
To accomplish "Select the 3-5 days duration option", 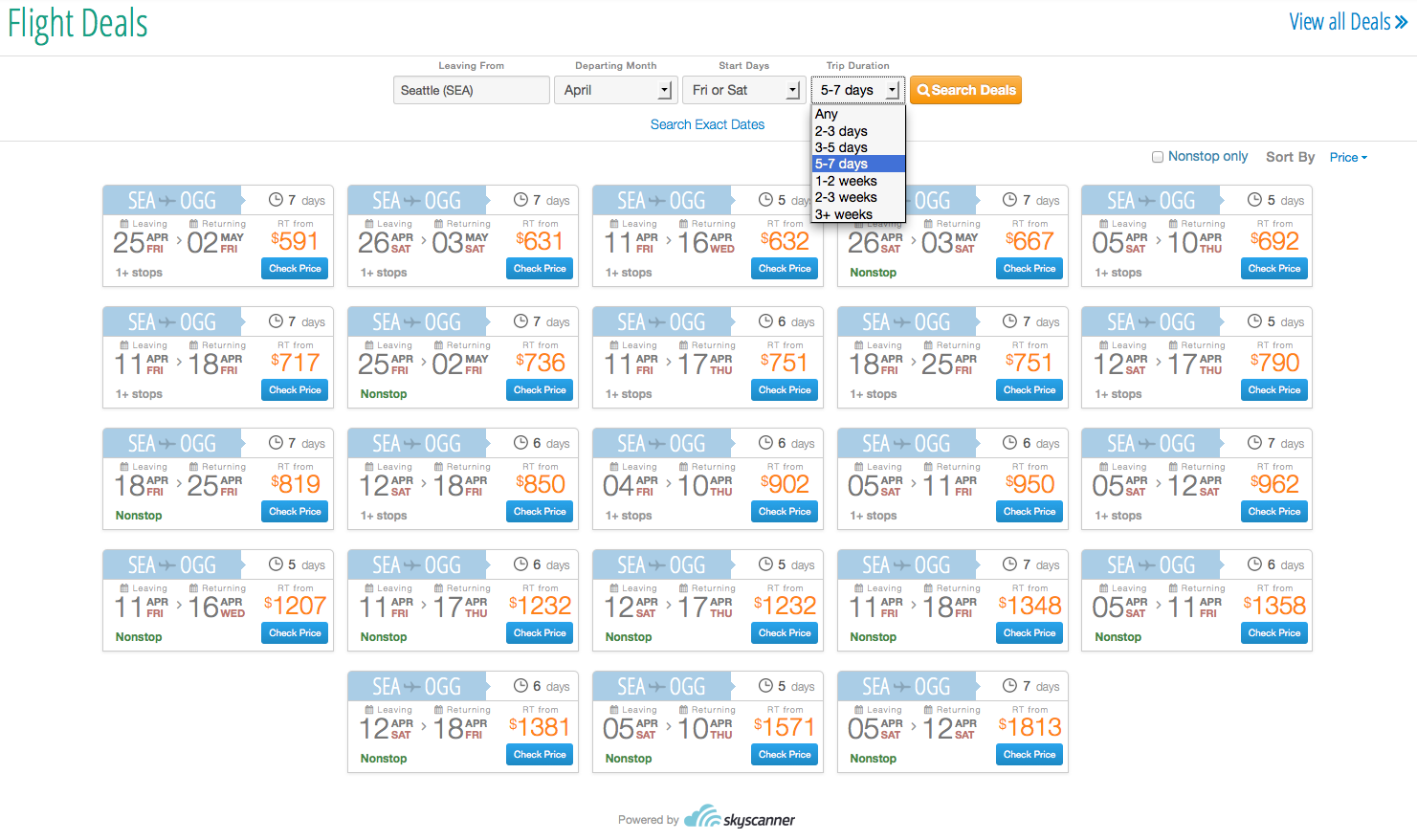I will 858,147.
